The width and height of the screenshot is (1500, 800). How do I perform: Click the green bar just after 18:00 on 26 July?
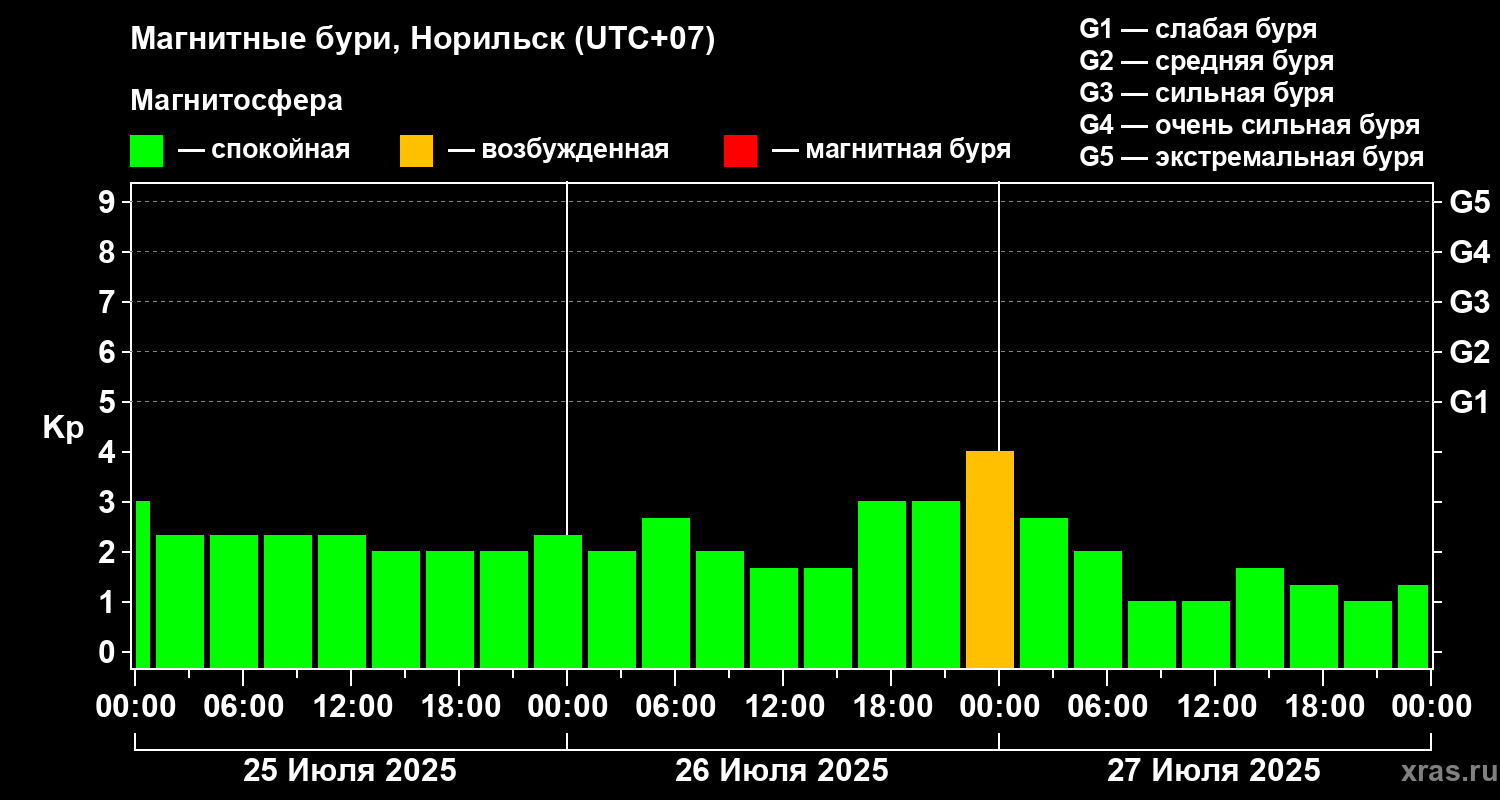point(936,585)
